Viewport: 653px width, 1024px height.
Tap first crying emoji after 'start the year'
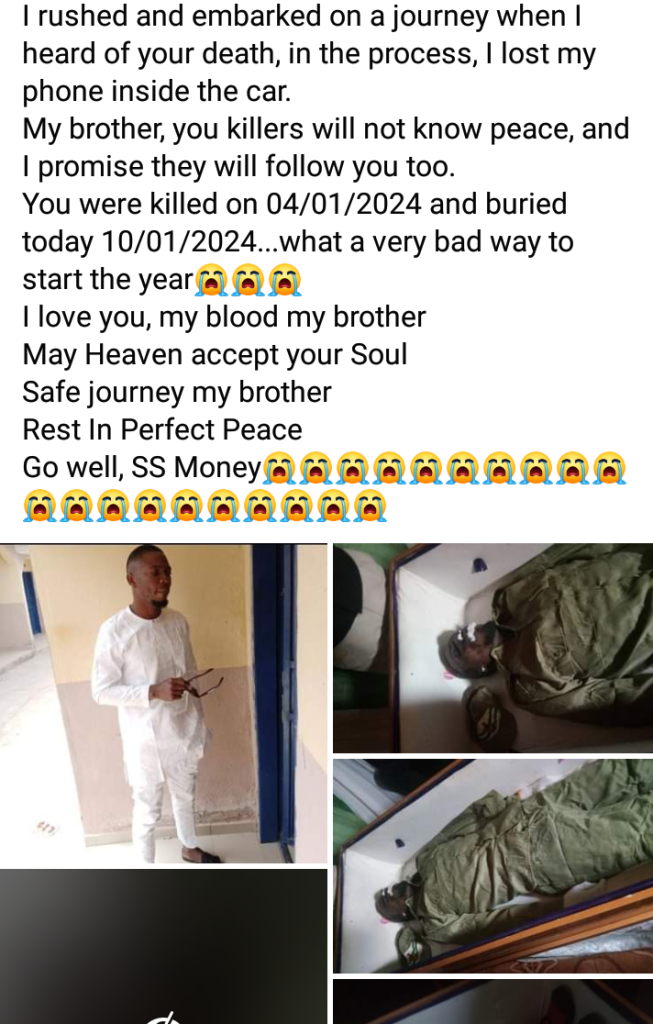(212, 280)
